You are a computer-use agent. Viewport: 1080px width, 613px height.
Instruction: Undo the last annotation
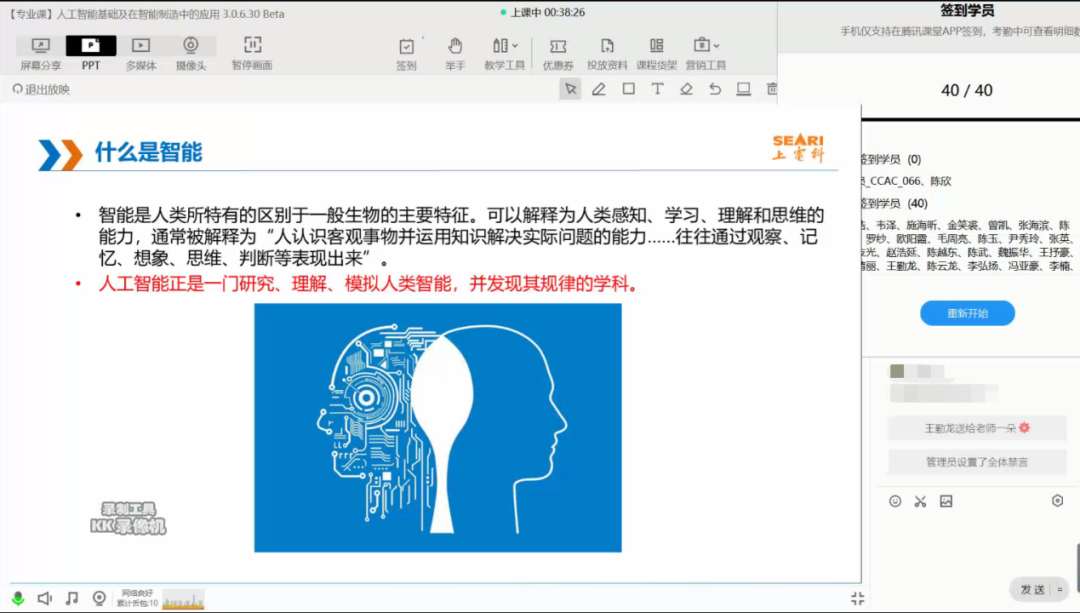point(715,89)
